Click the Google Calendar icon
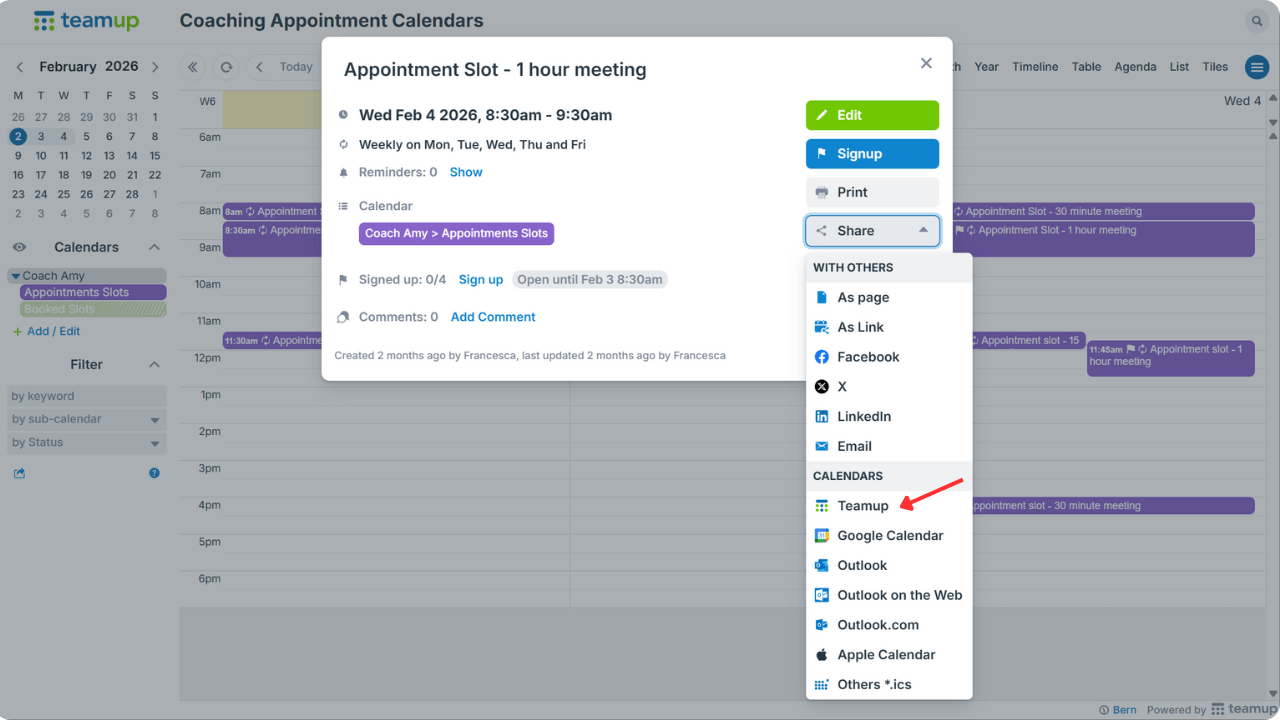This screenshot has height=720, width=1280. [822, 536]
